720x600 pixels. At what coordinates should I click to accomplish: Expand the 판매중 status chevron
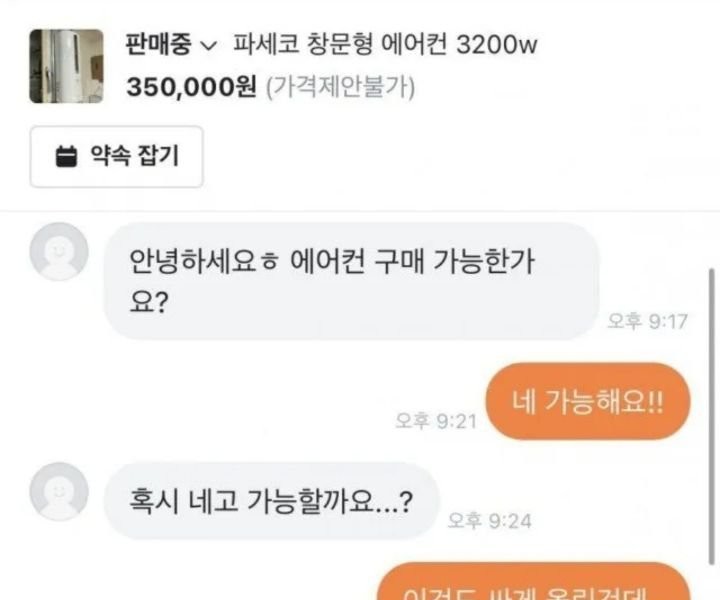coord(209,46)
